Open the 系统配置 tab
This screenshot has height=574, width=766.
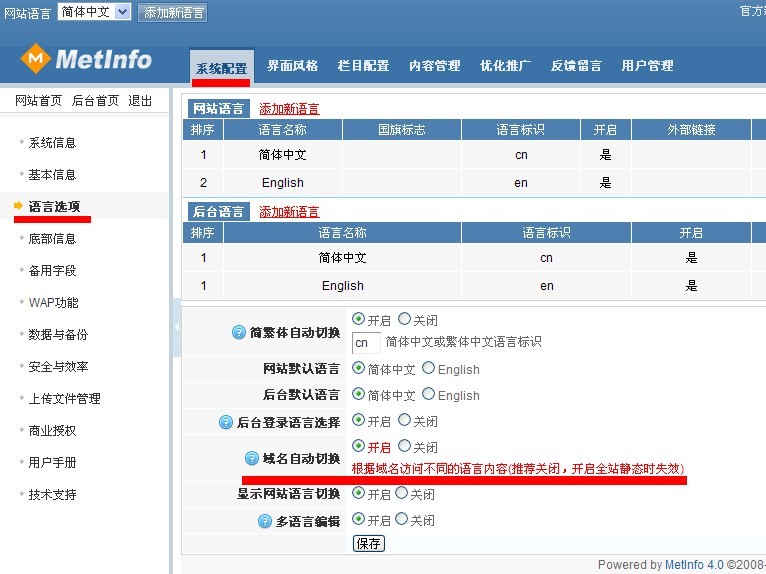221,68
